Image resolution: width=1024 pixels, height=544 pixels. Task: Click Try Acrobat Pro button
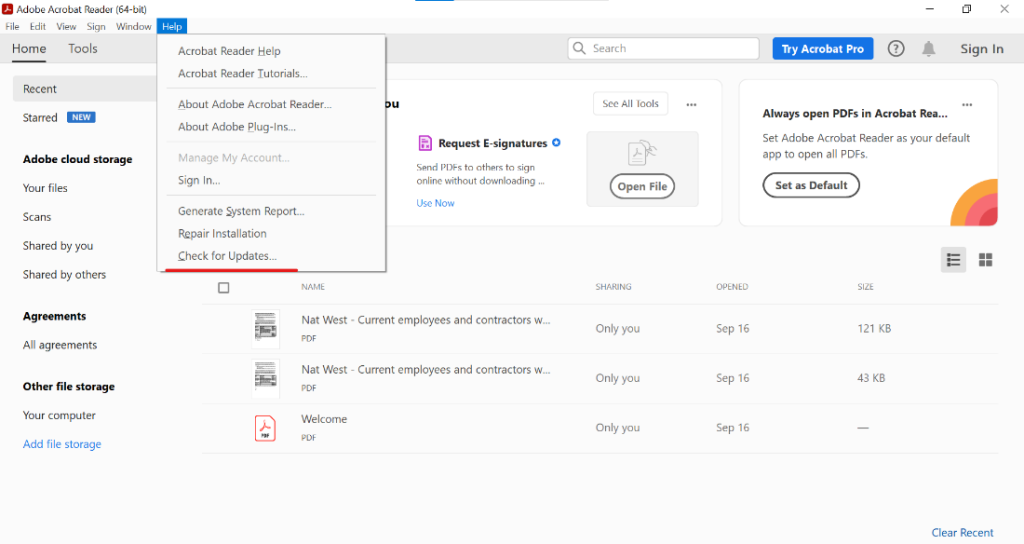click(x=823, y=49)
